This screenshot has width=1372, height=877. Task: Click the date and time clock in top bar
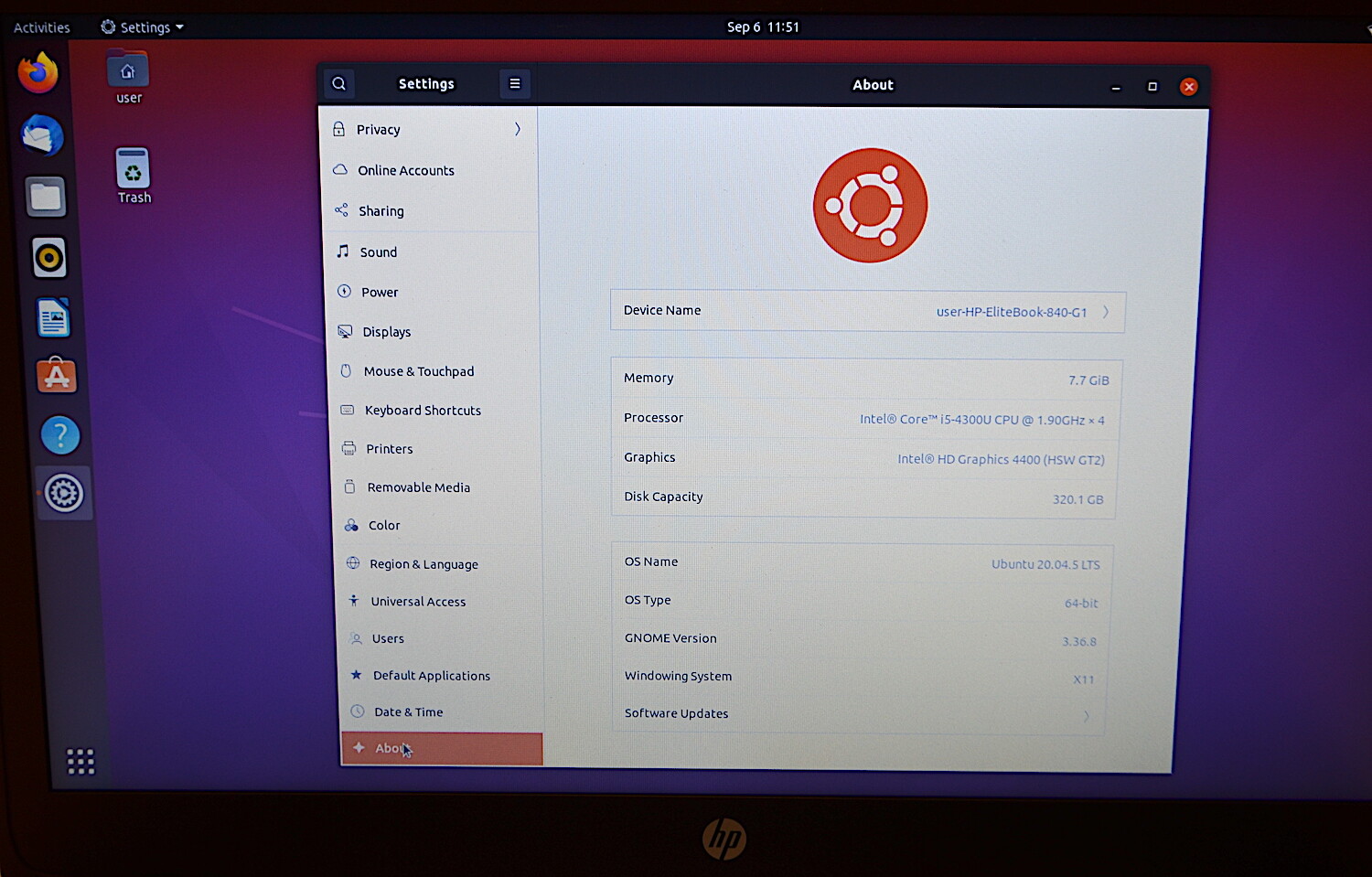[763, 27]
